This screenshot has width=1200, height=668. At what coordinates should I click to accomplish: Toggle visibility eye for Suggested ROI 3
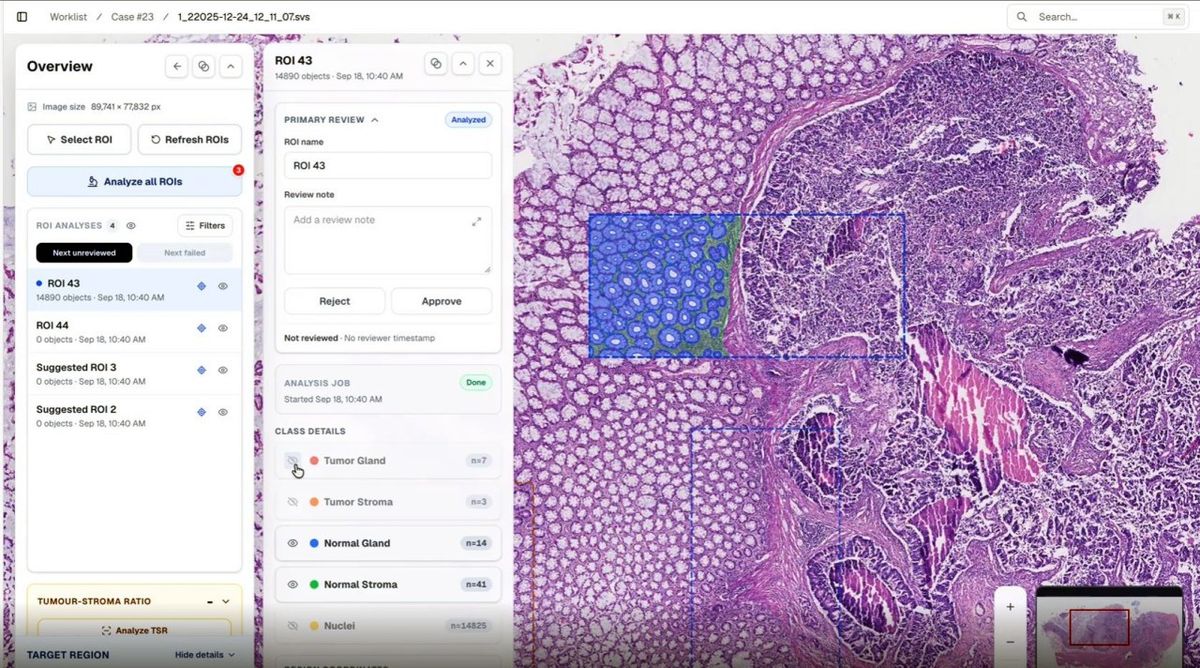[x=223, y=370]
